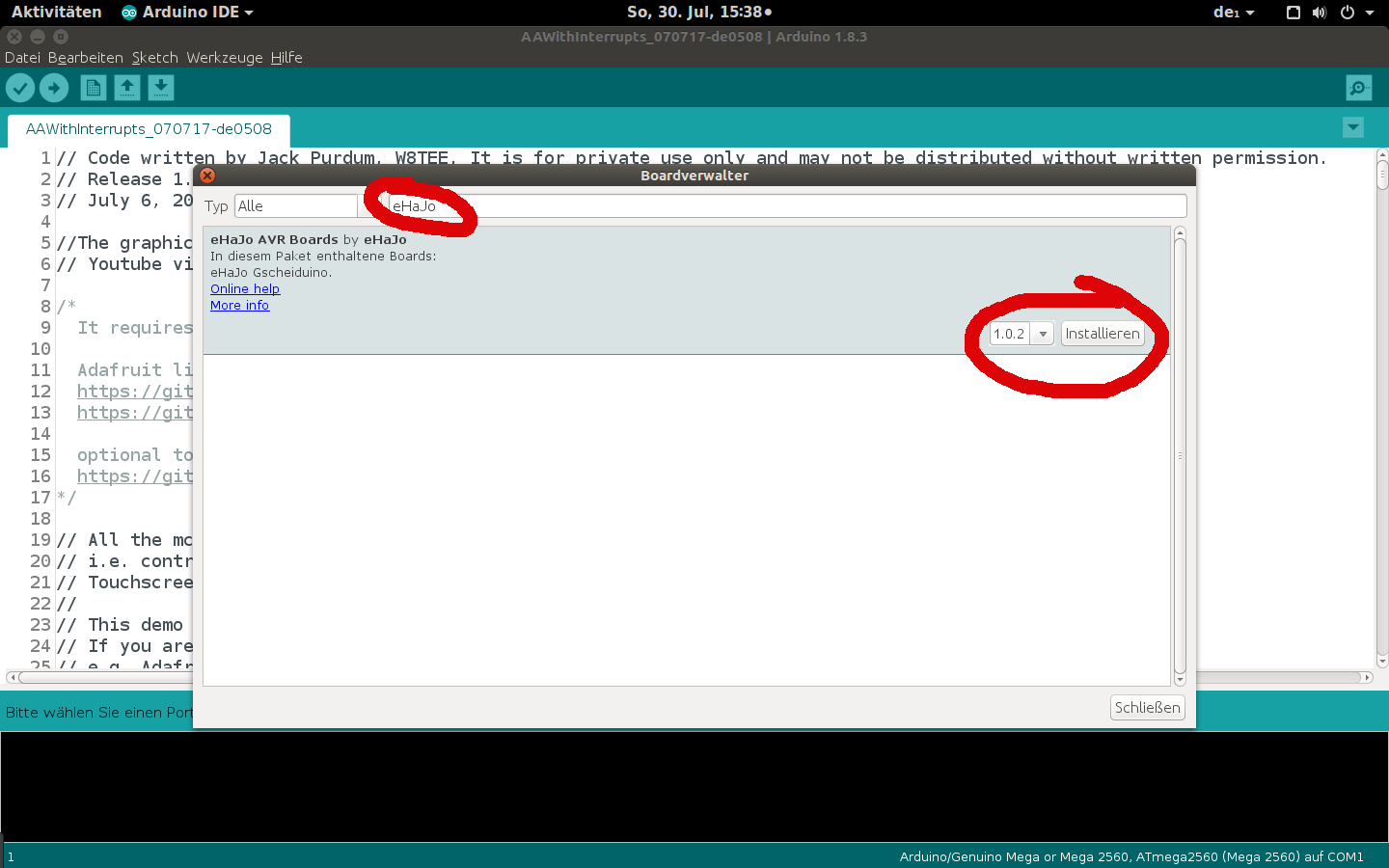Click the Upload arrow toolbar icon
Viewport: 1389px width, 868px height.
(54, 88)
